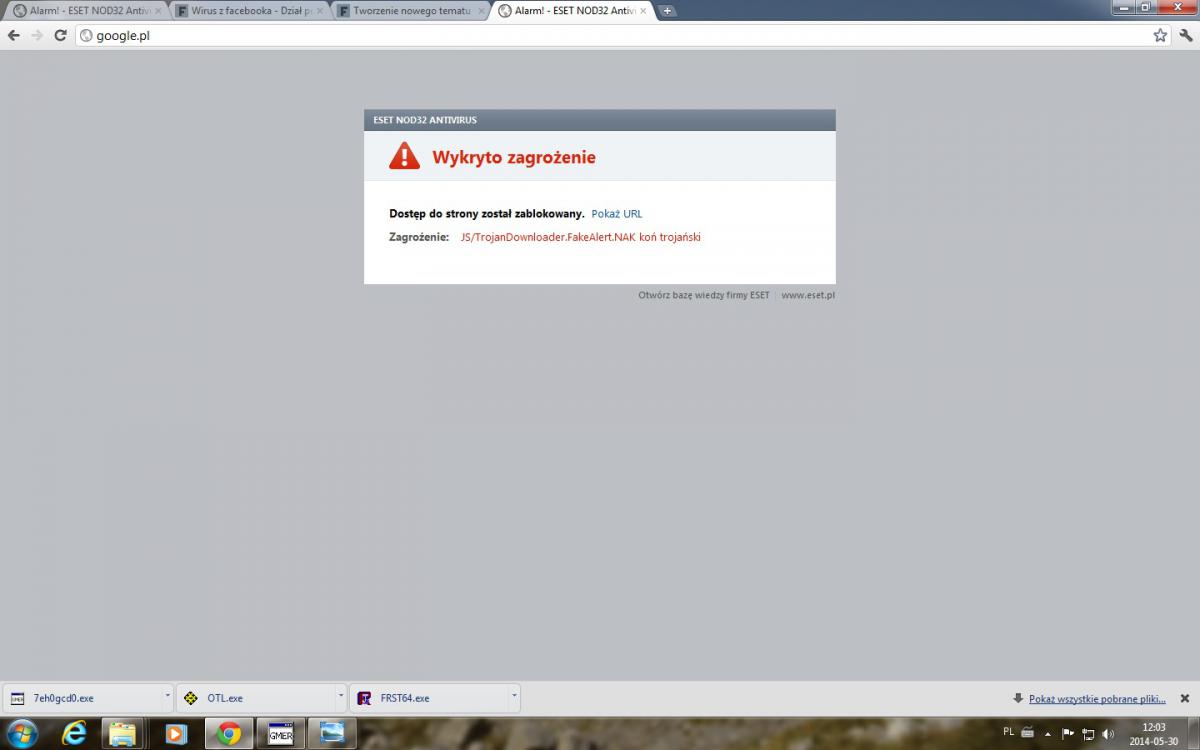Click the JS/TrojanDownloader.FakeAlert.NAK threat name
The image size is (1200, 750).
coord(581,237)
